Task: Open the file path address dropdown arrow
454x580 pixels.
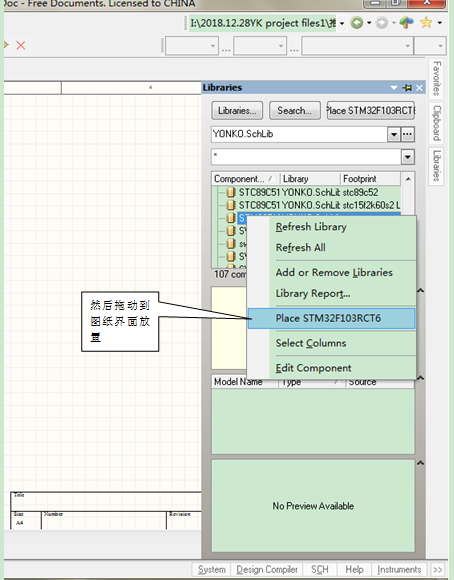Action: tap(342, 23)
